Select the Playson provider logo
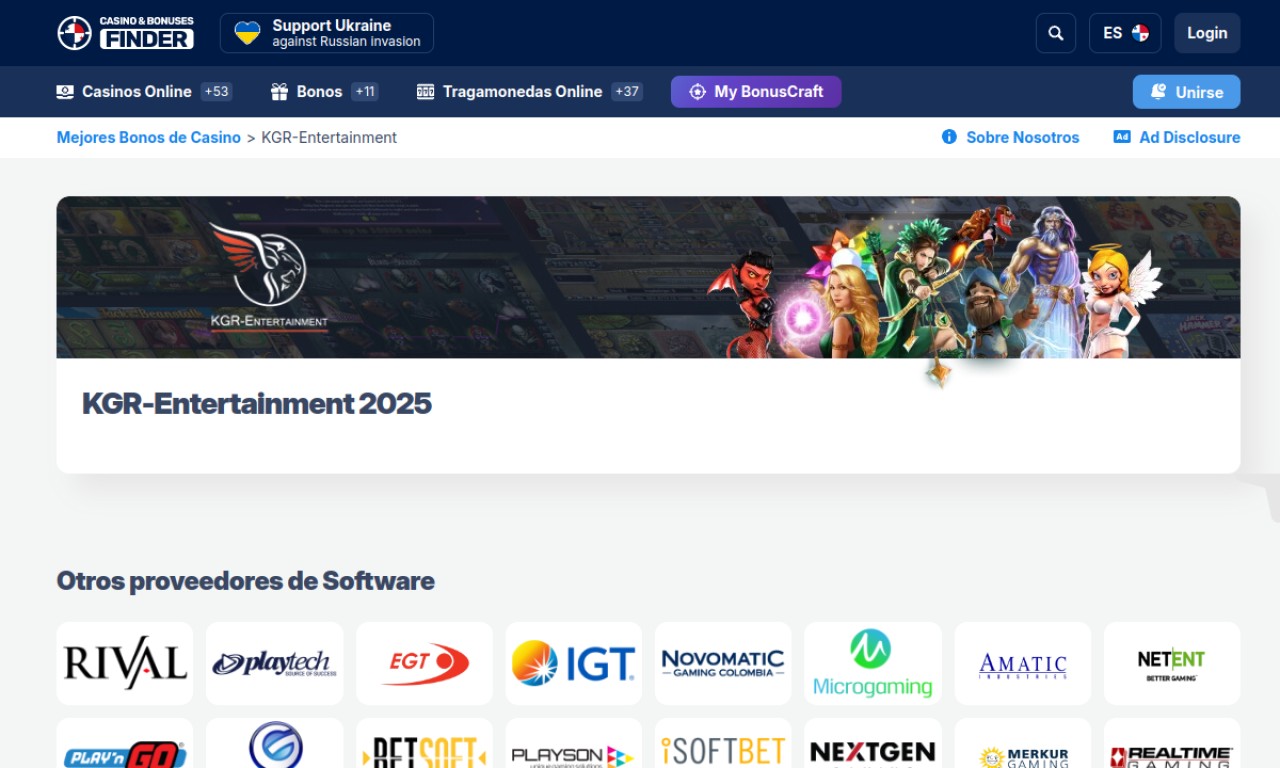 tap(573, 743)
